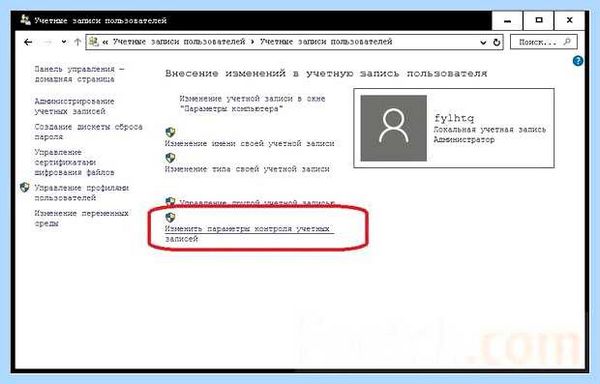Click Изменение типа своей учетной записи
Image resolution: width=600 pixels, height=384 pixels.
pyautogui.click(x=247, y=169)
